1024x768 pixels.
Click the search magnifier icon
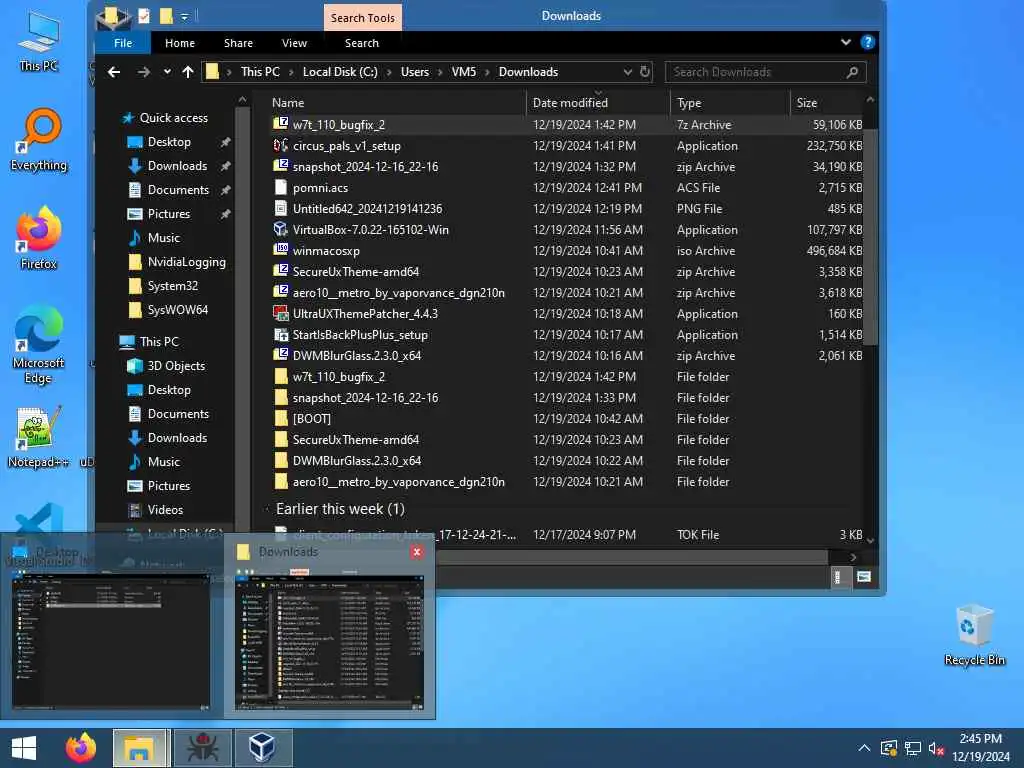point(852,72)
